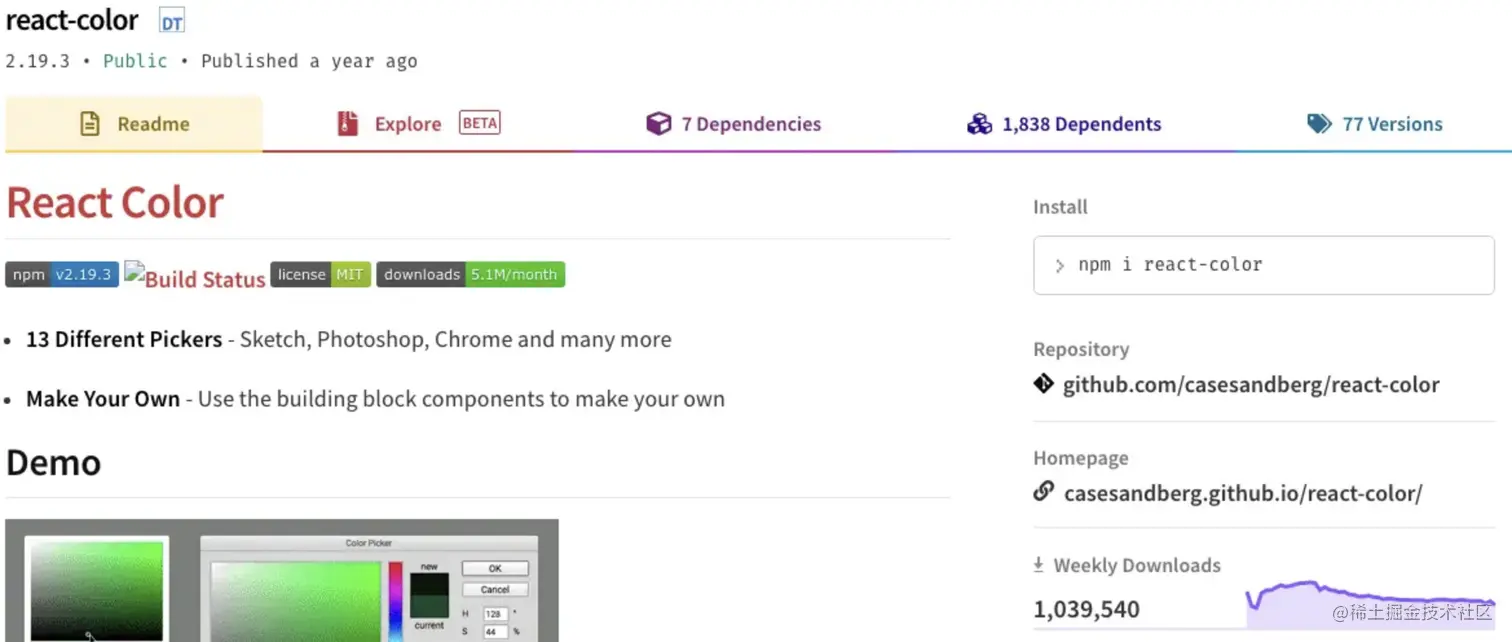1512x642 pixels.
Task: Switch to the Explore BETA tab
Action: coord(418,124)
